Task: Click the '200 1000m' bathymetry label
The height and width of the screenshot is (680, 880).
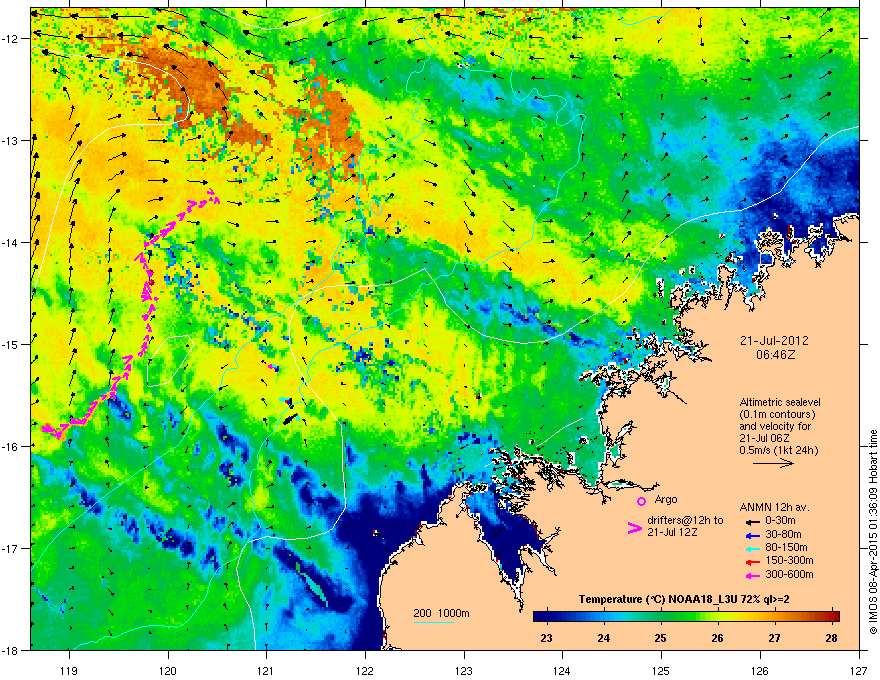Action: pos(441,613)
